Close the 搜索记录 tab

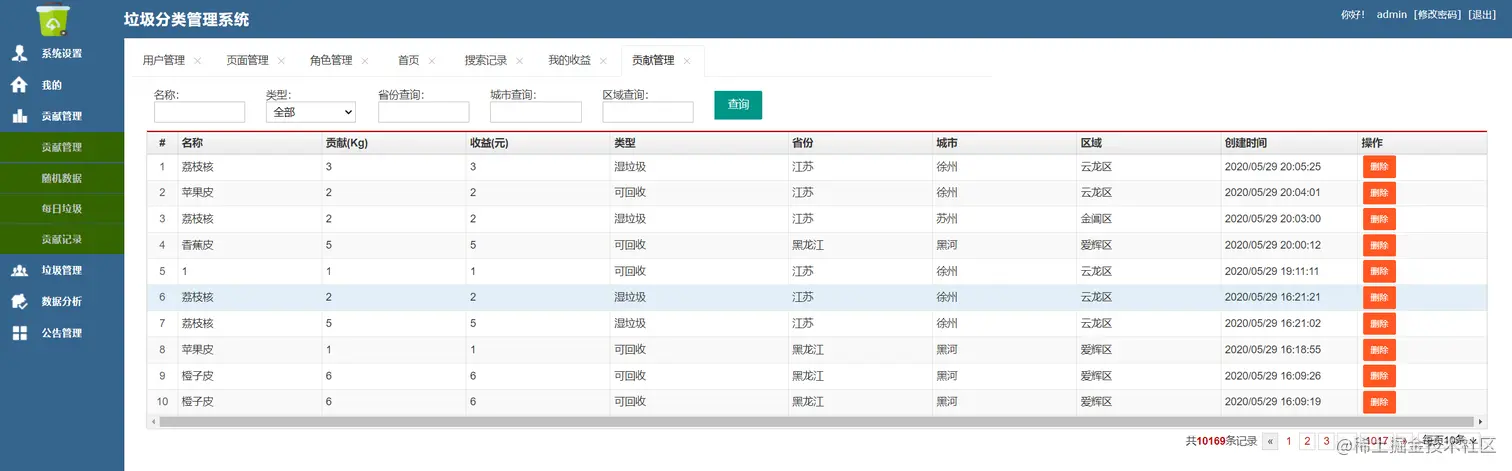click(x=520, y=61)
